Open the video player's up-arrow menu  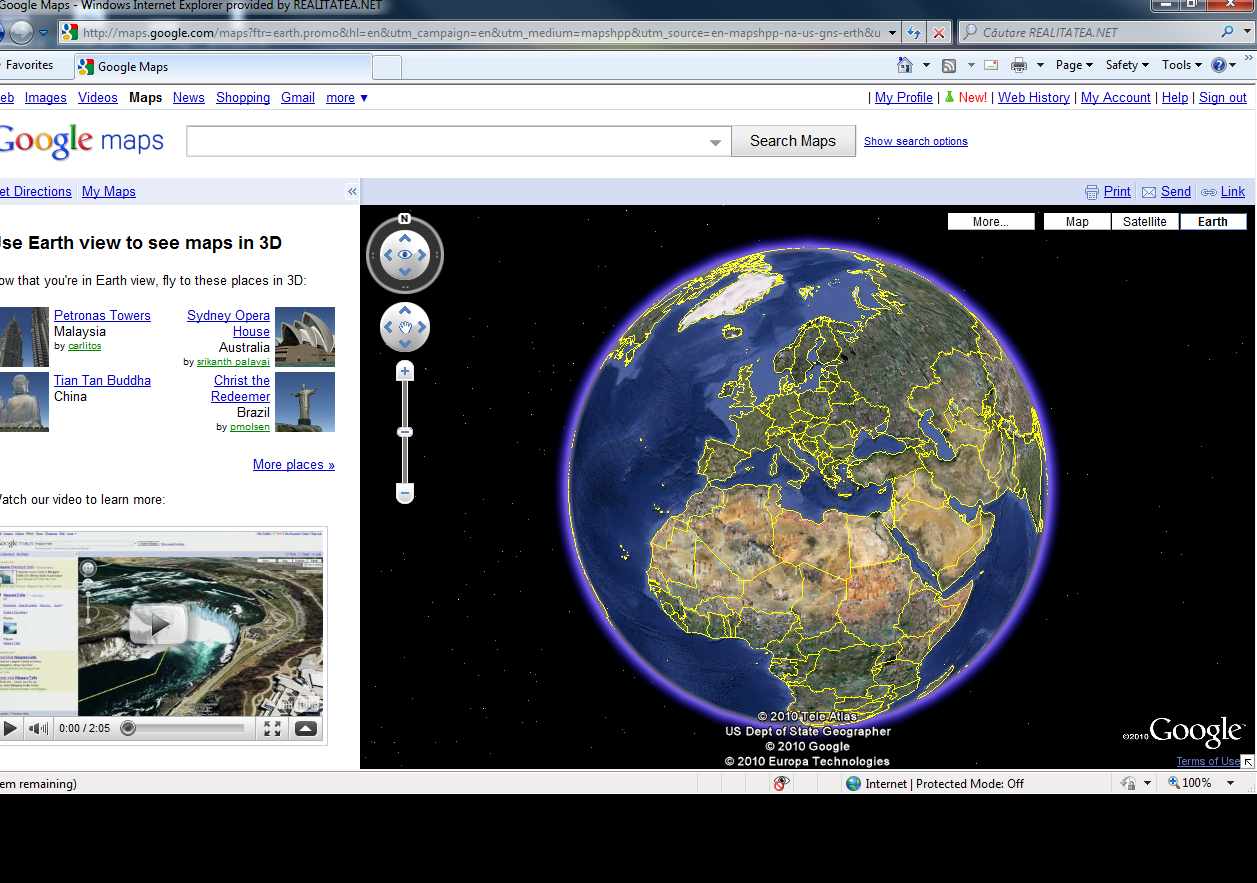306,728
